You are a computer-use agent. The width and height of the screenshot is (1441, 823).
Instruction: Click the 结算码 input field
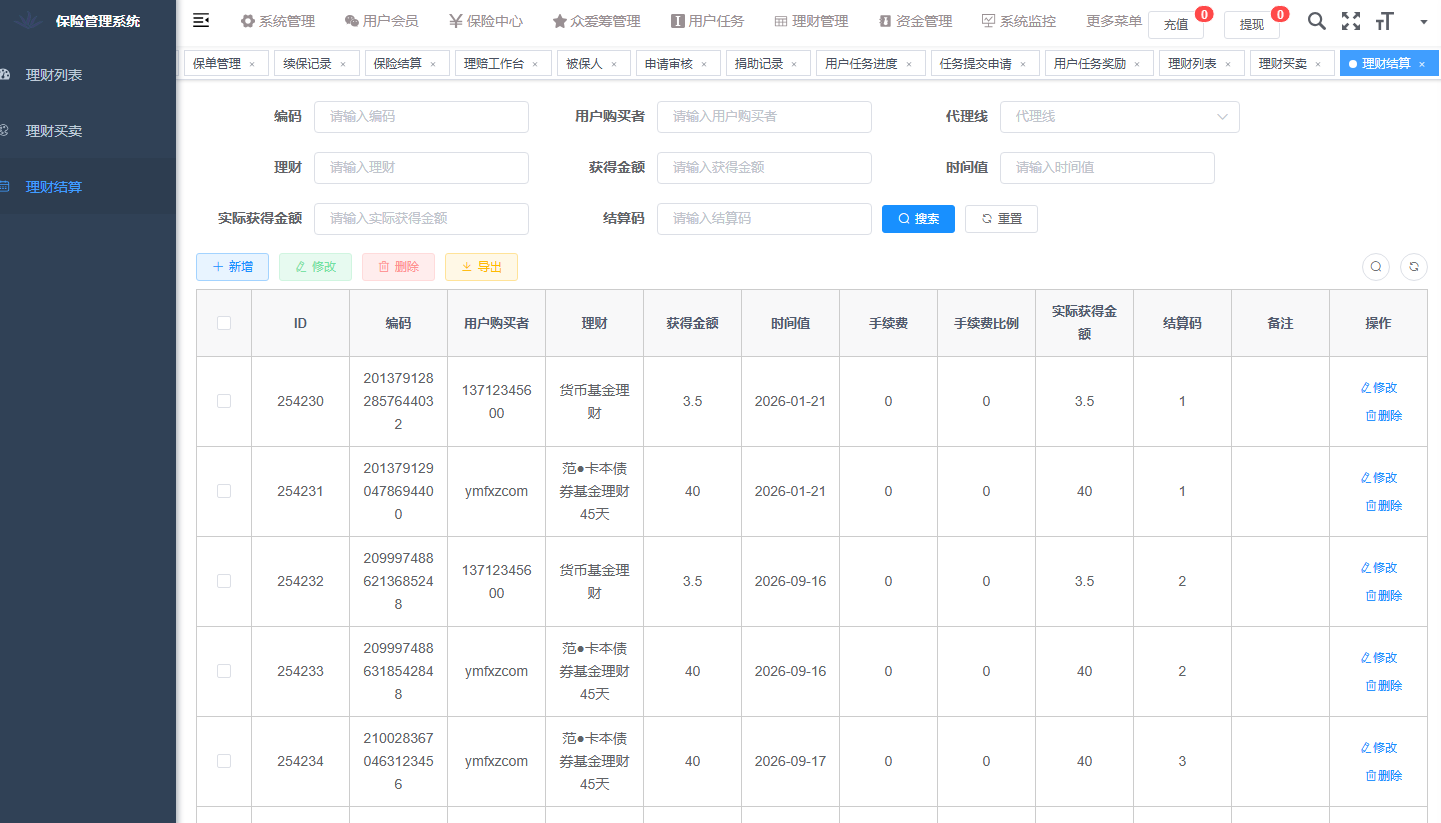(764, 219)
